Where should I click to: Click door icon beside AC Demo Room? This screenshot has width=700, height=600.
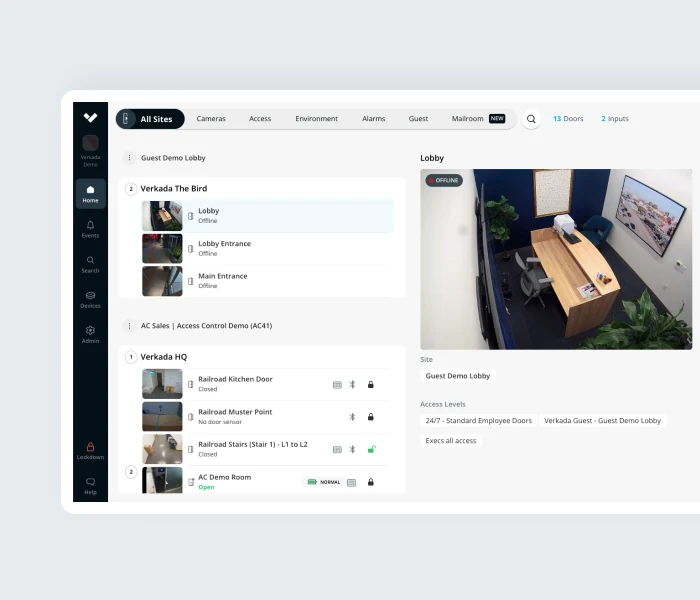(x=191, y=482)
